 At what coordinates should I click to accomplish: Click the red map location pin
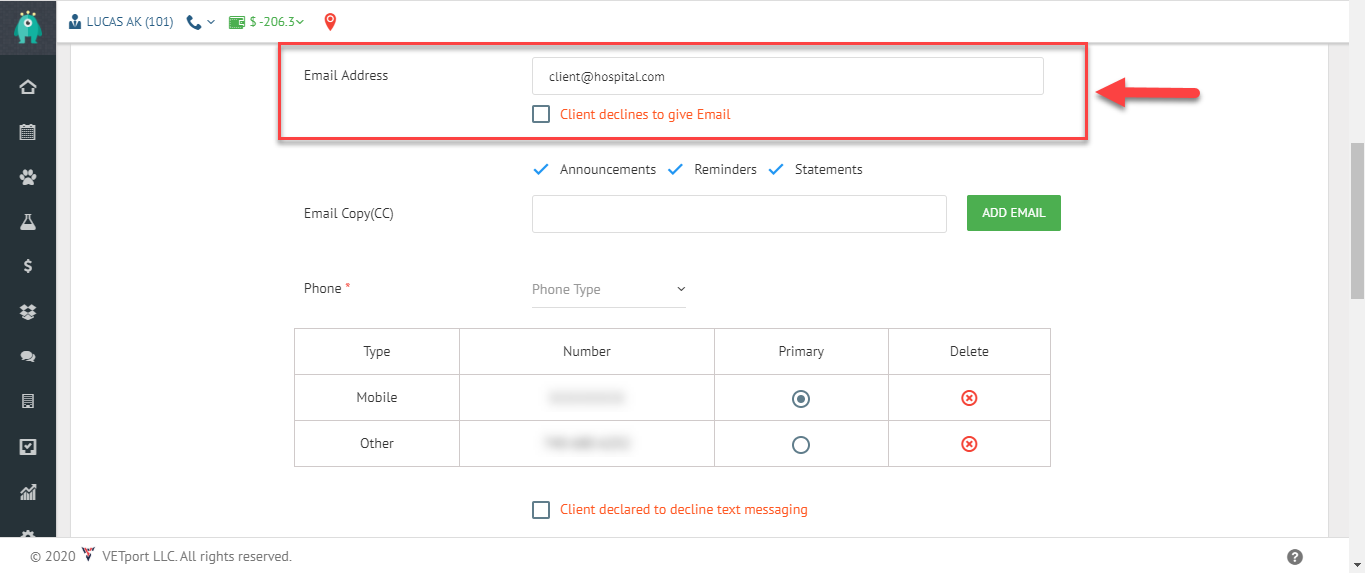330,21
